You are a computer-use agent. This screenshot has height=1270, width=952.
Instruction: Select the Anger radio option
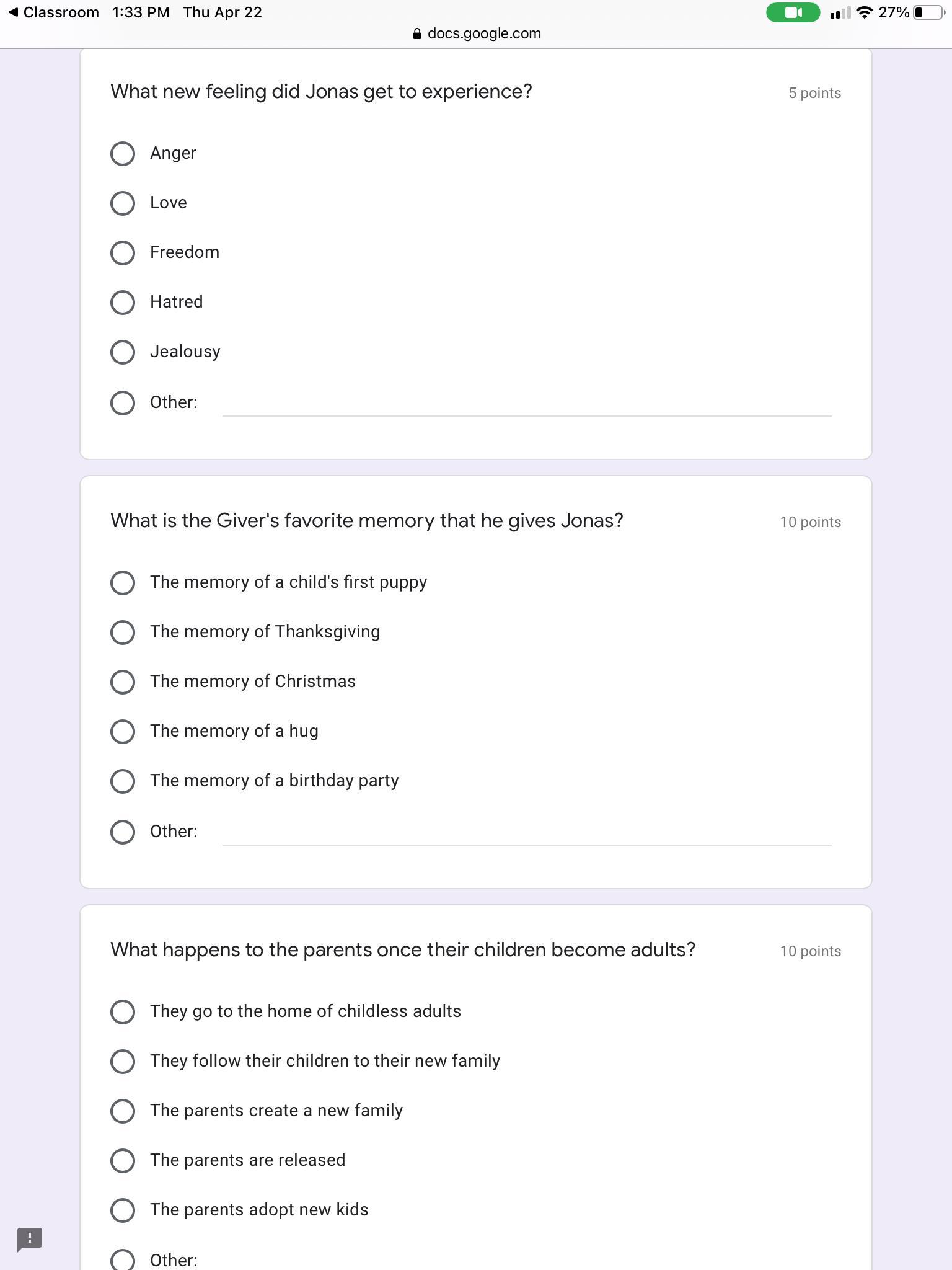pos(123,154)
